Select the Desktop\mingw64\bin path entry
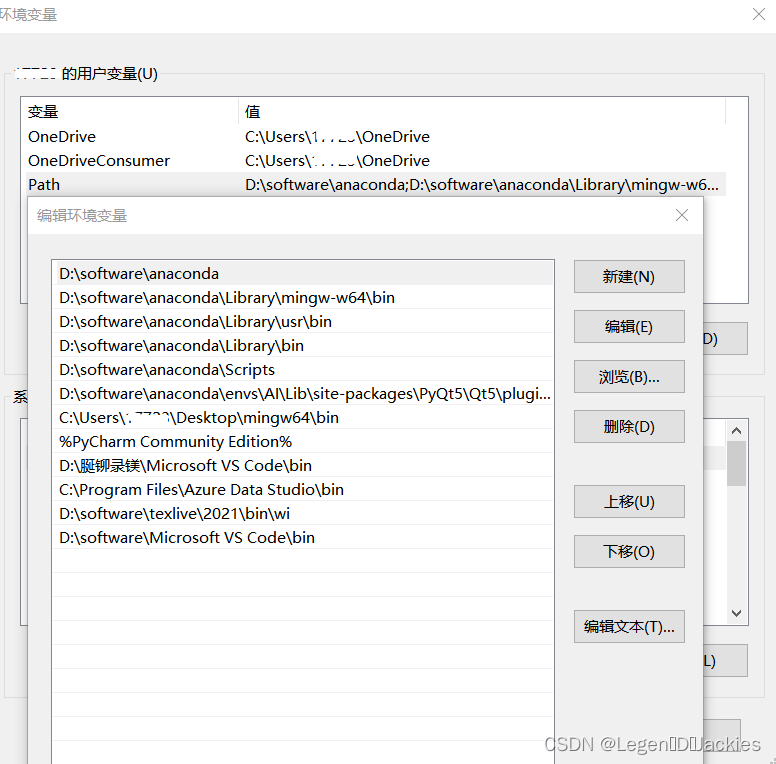This screenshot has width=776, height=764. point(303,418)
